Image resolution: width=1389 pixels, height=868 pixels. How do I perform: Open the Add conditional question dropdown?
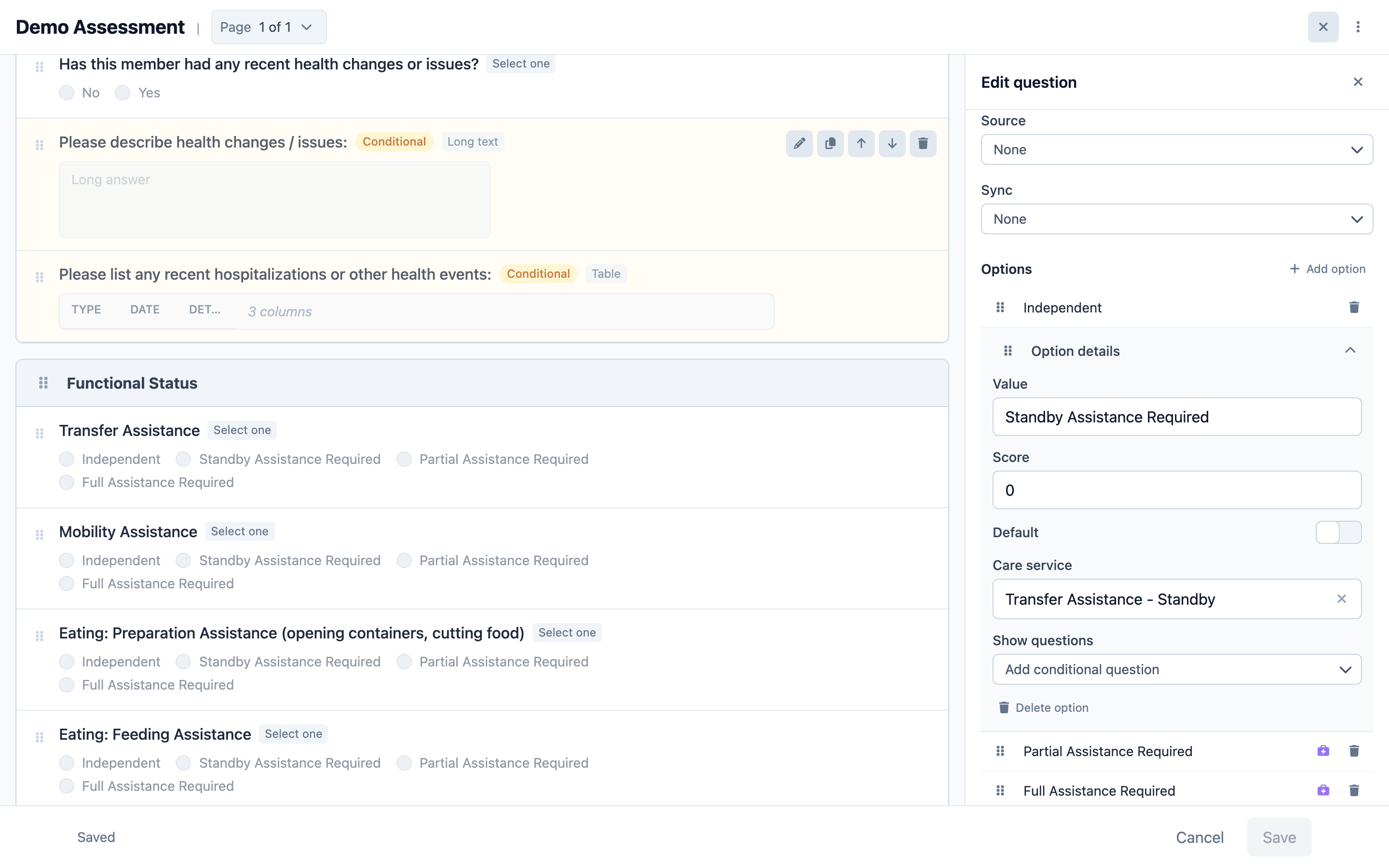(x=1177, y=669)
